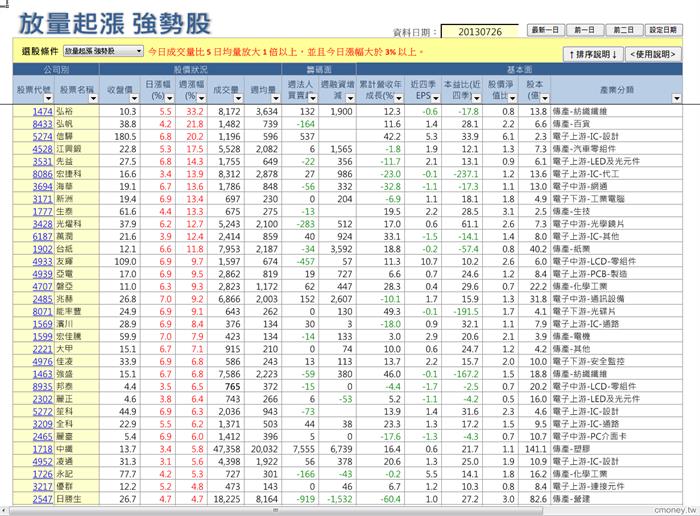Open stock code link 1726
Image resolution: width=700 pixels, height=516 pixels.
(42, 474)
